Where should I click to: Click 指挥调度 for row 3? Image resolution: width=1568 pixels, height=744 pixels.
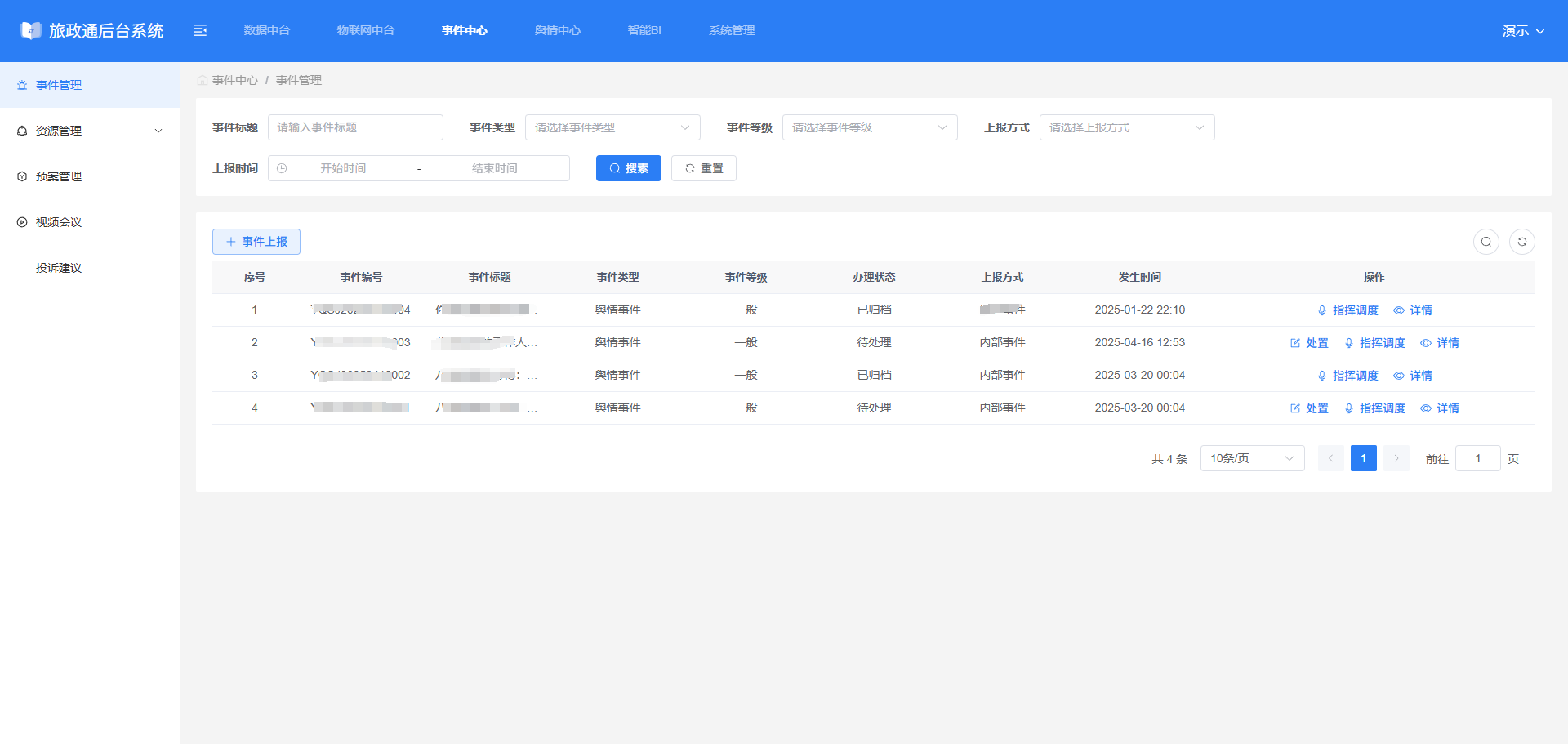tap(1347, 376)
